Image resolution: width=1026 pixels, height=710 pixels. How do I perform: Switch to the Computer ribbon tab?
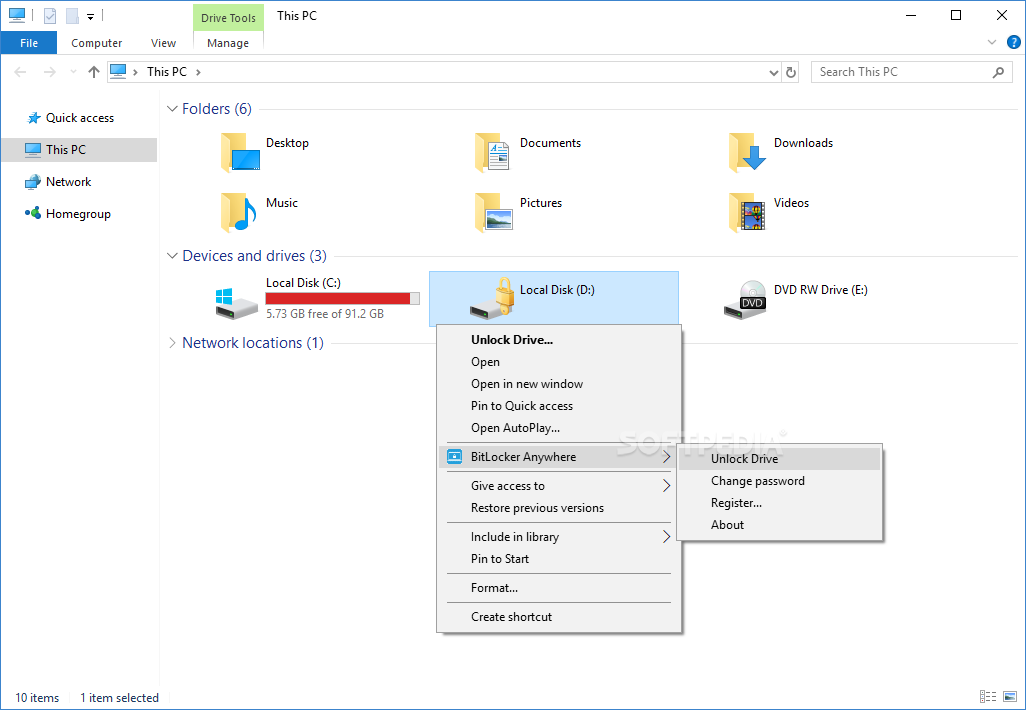96,43
